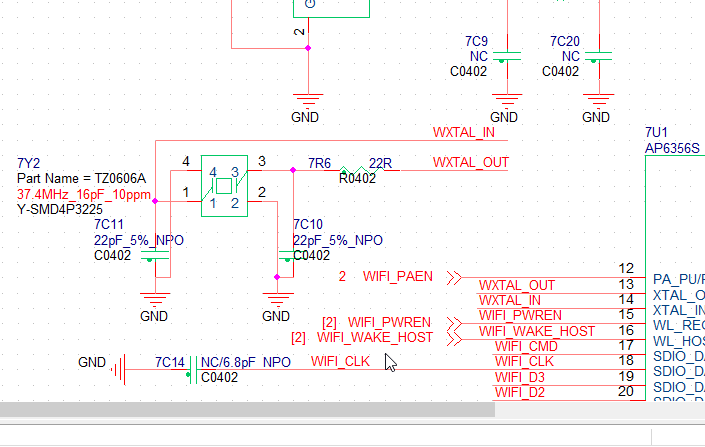Select the WXTAL_IN net label at top
Screen dimensions: 705x447
[464, 132]
